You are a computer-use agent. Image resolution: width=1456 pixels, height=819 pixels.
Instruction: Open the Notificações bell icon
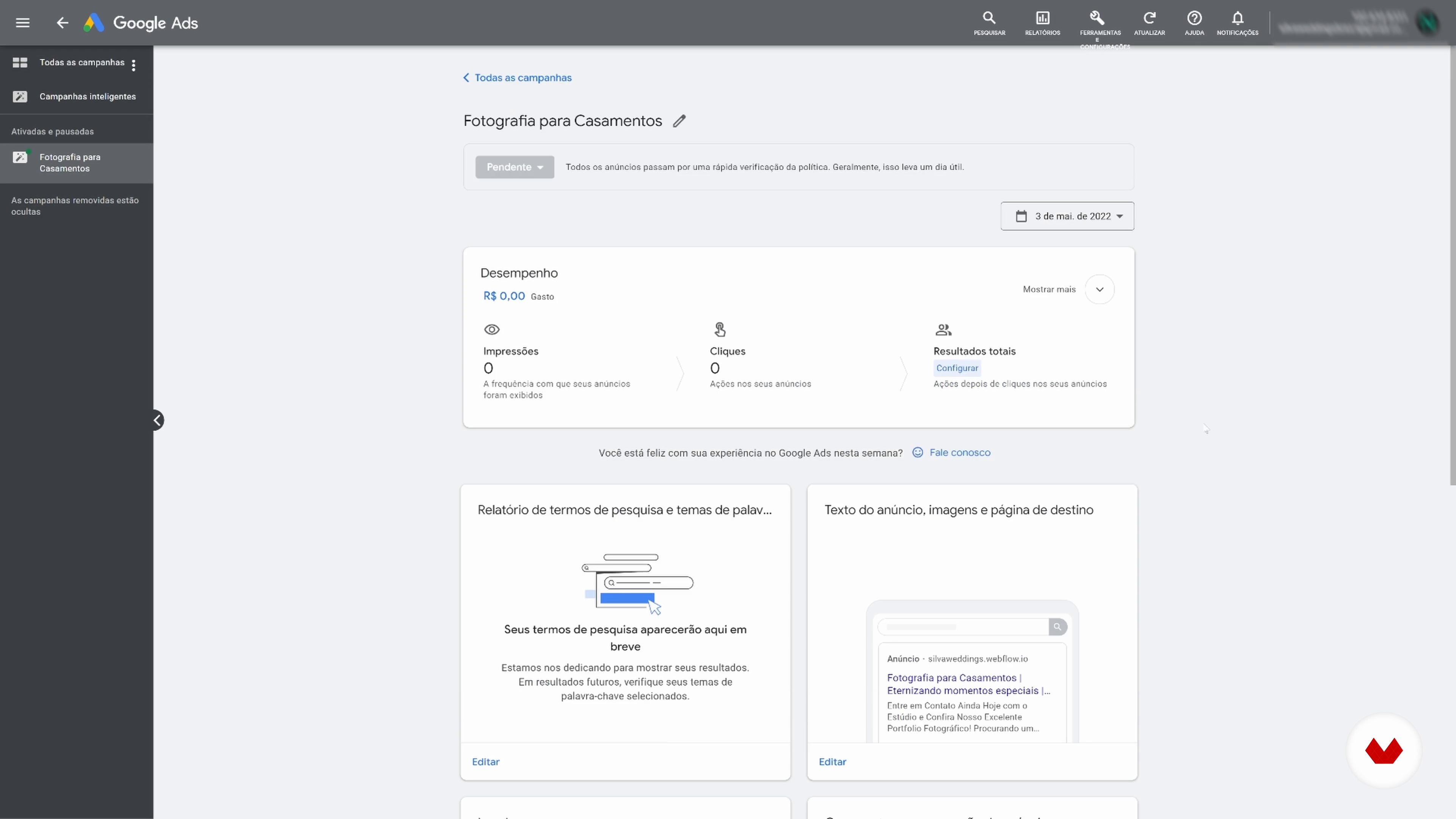click(1237, 23)
